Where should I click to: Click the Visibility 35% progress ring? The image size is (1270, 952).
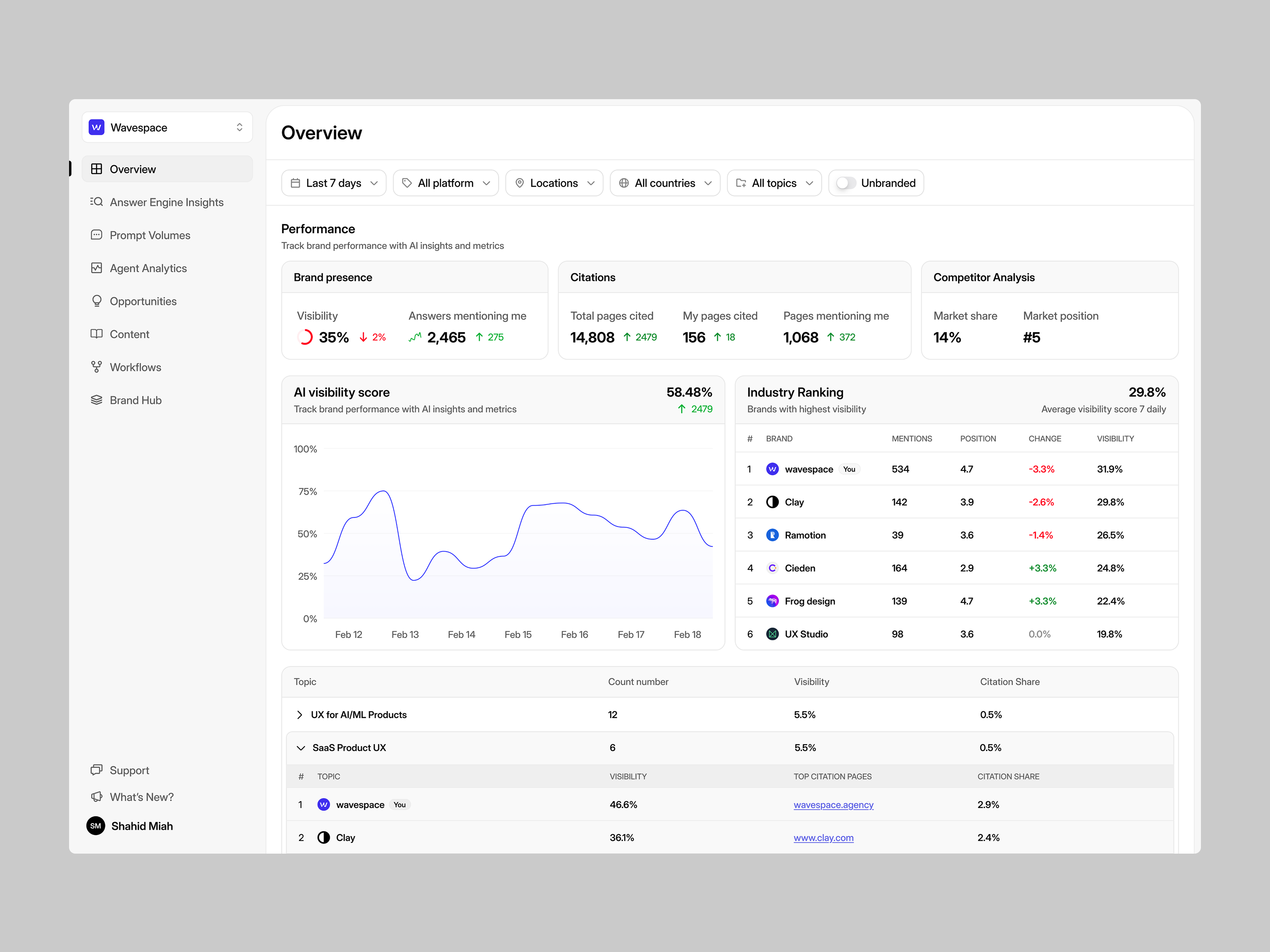click(305, 338)
